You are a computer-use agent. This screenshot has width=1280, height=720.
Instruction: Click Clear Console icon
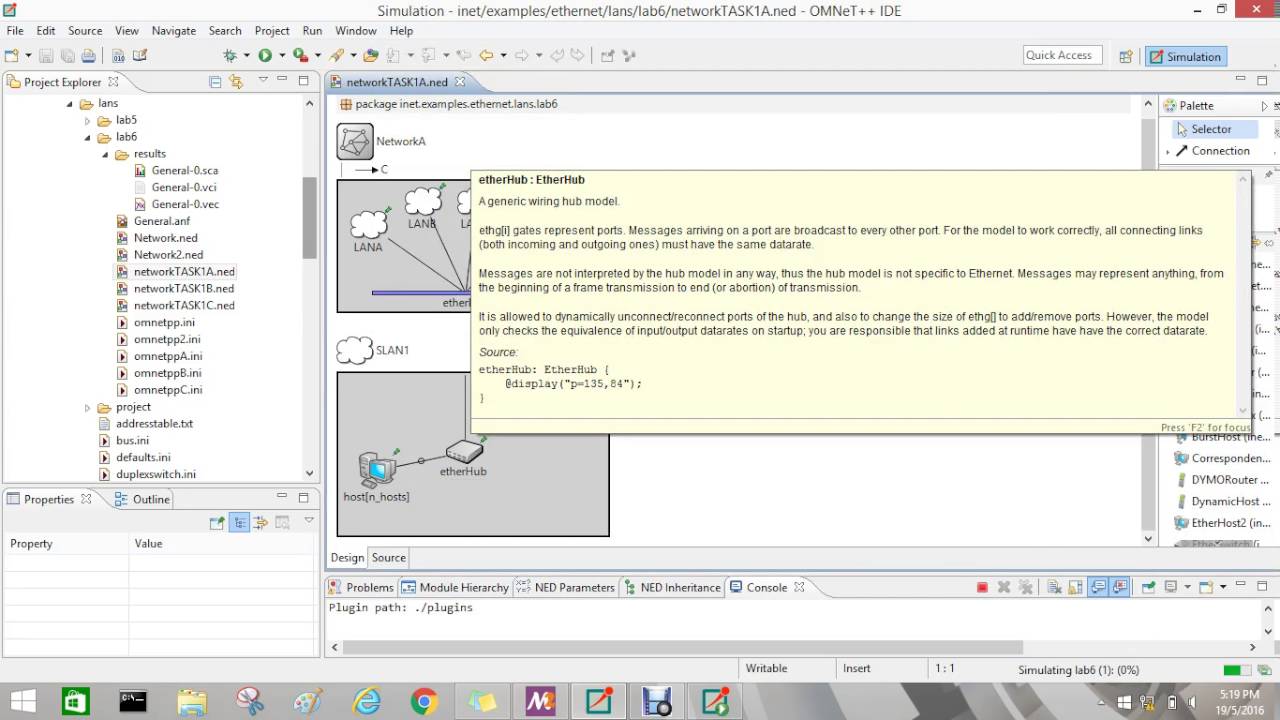1055,587
